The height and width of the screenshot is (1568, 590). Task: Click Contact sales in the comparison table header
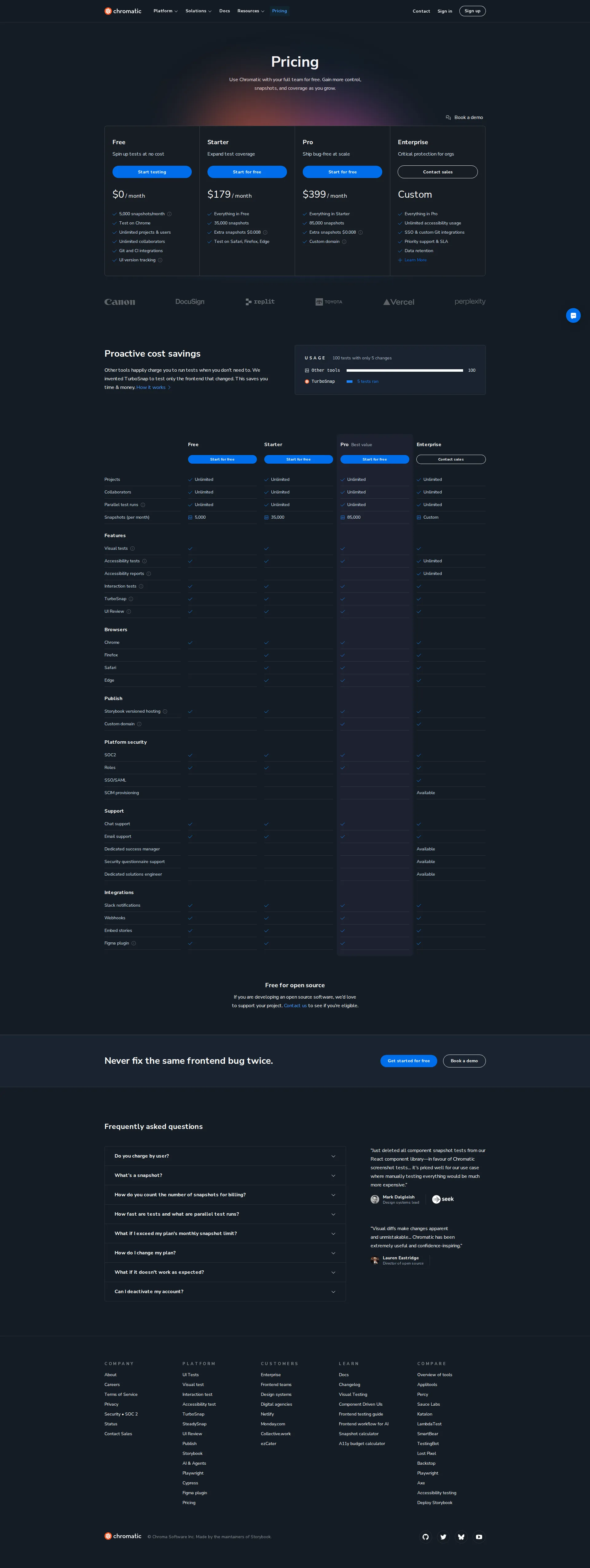pos(451,460)
